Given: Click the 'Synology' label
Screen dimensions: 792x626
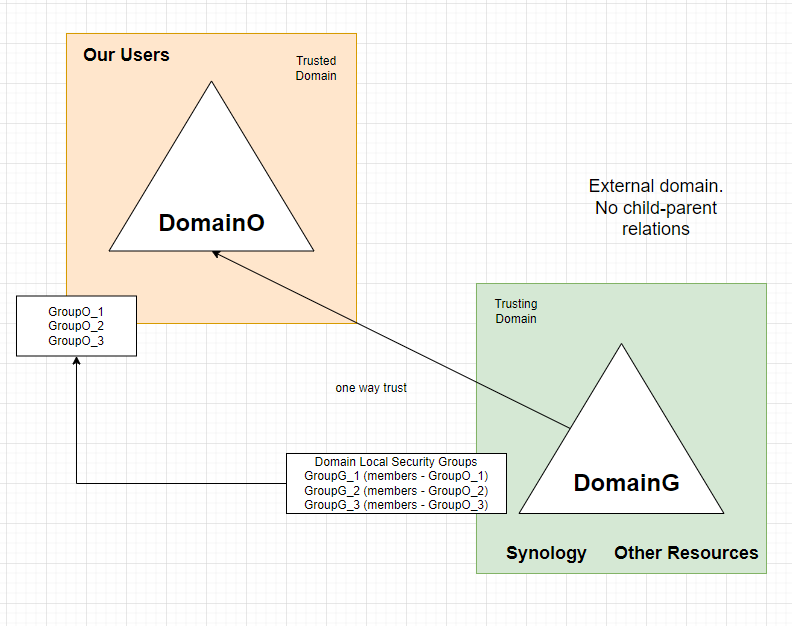Looking at the screenshot, I should [546, 553].
